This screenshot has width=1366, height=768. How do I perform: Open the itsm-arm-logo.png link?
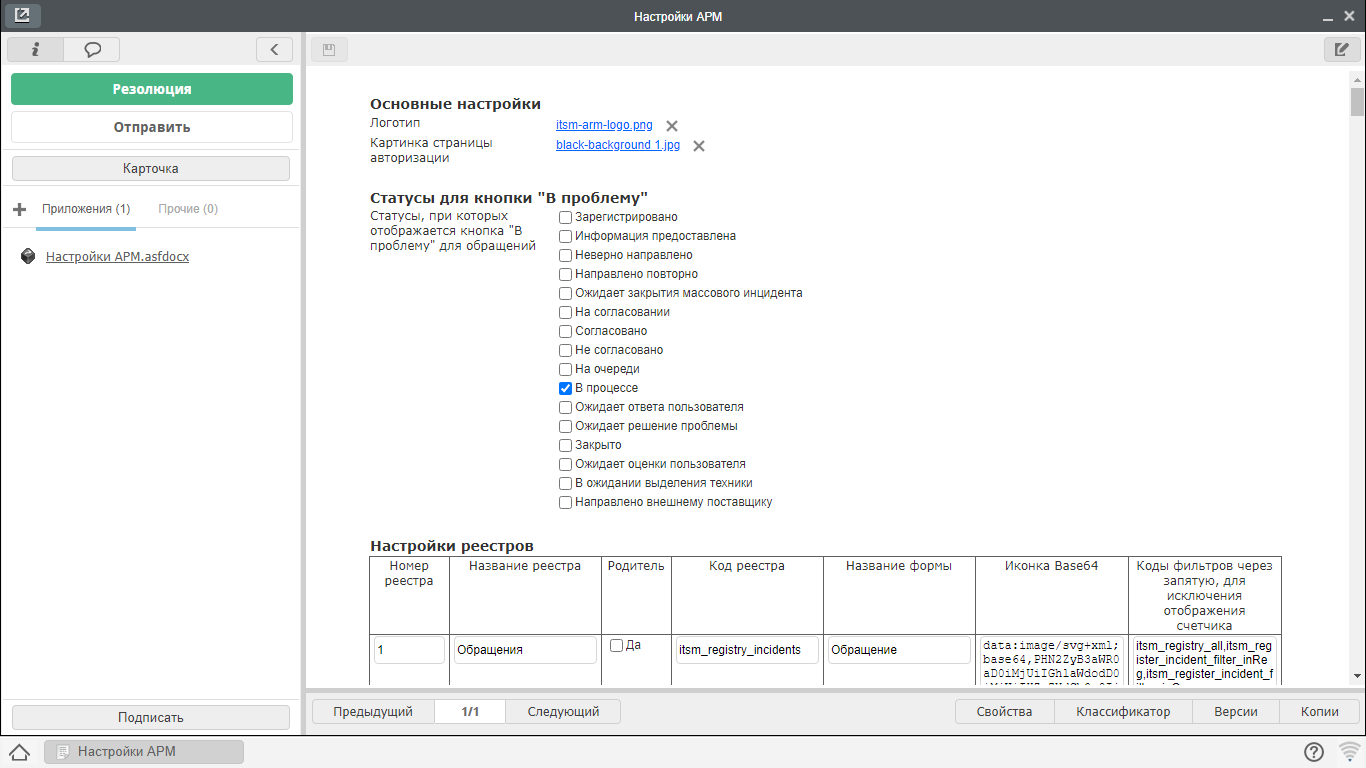click(604, 125)
